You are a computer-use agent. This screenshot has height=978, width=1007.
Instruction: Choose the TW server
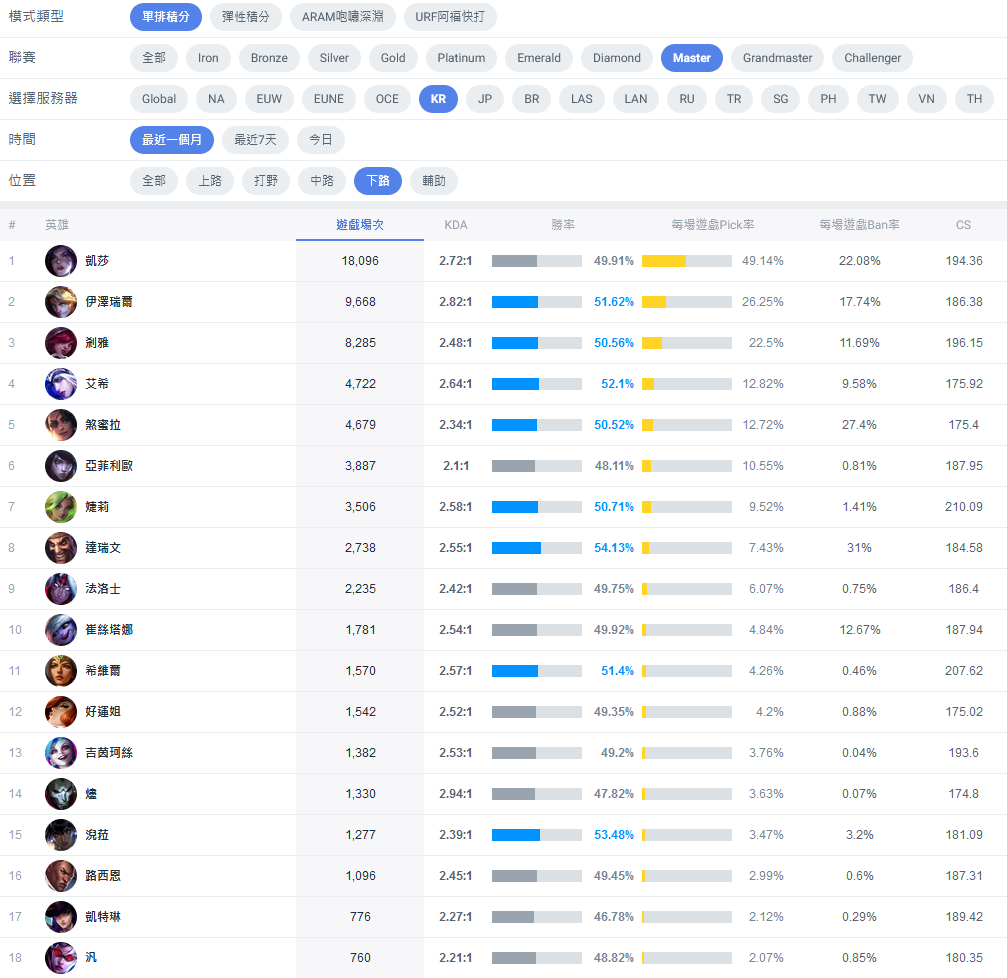(877, 99)
